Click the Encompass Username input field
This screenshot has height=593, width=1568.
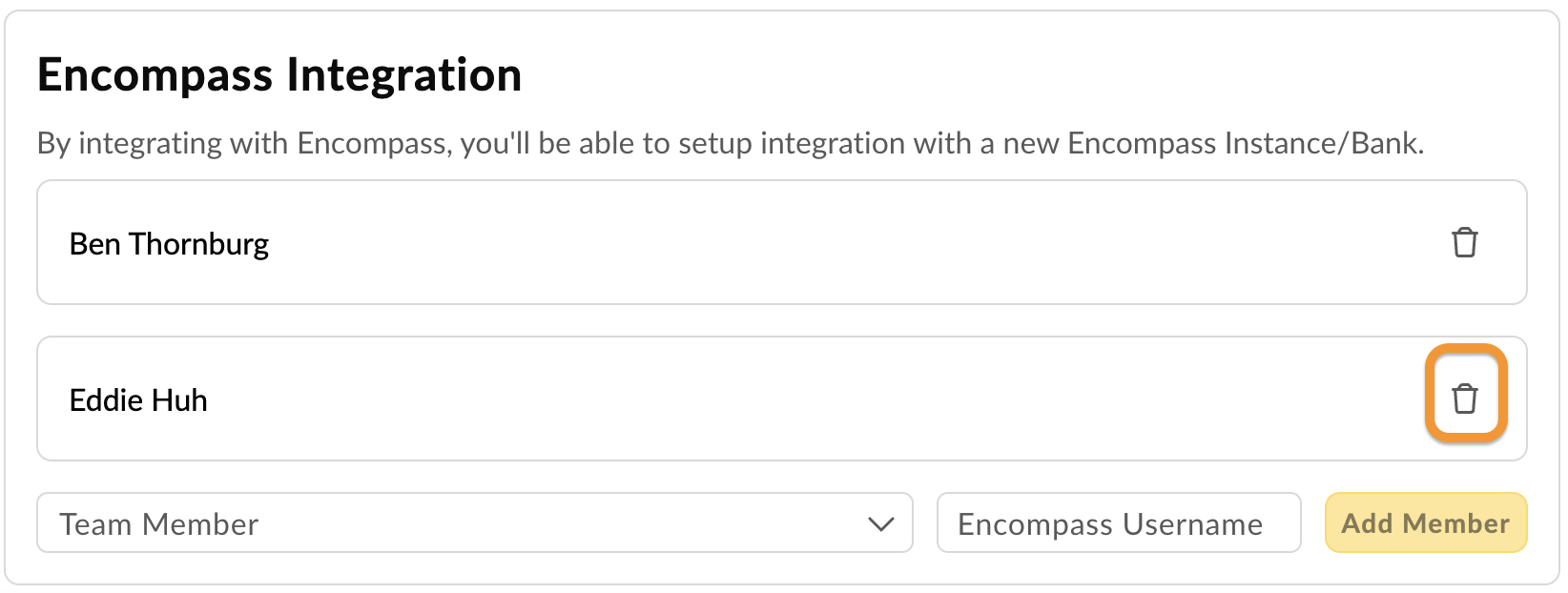tap(1119, 522)
